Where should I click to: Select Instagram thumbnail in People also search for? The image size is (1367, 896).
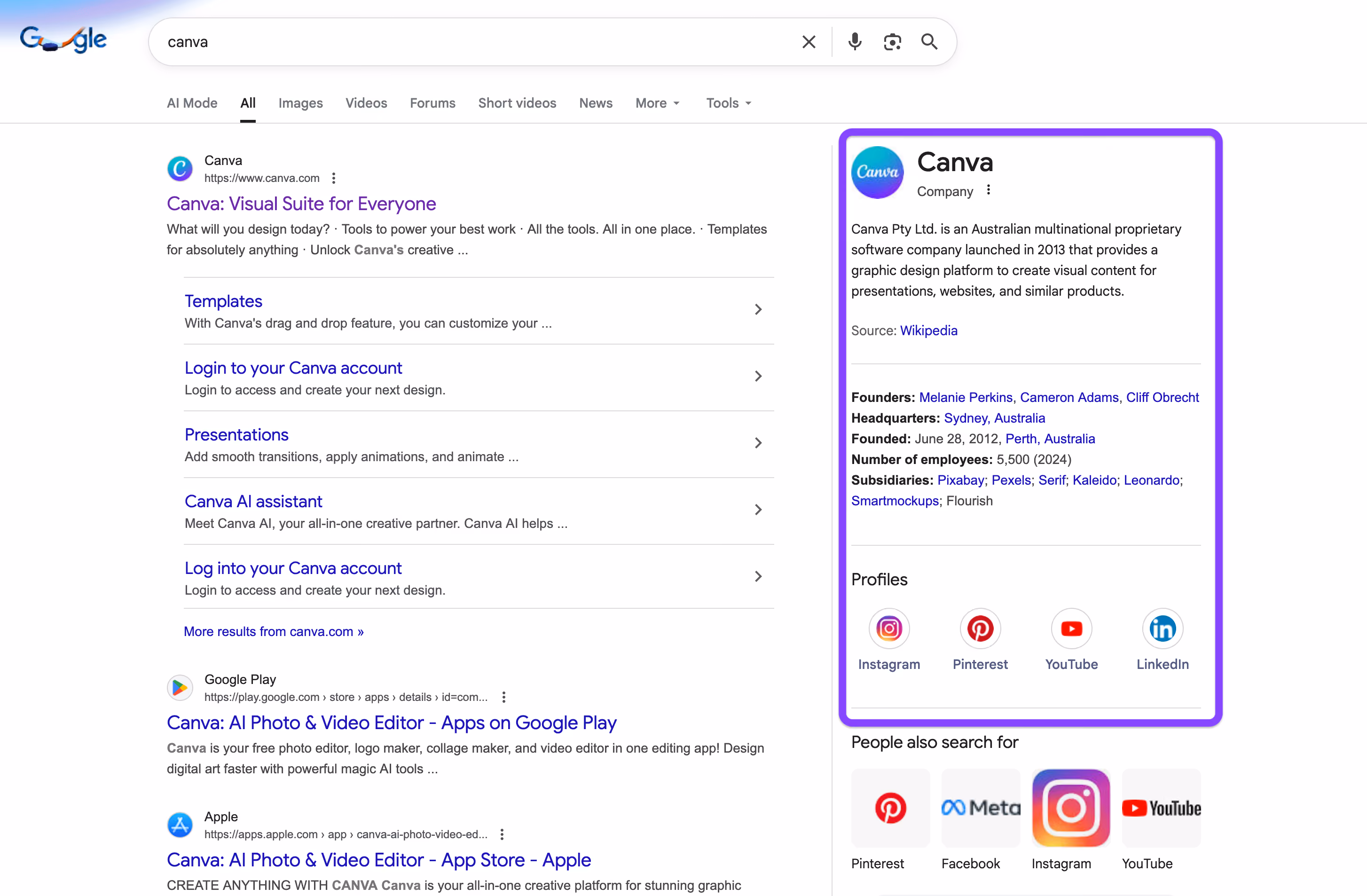1071,808
